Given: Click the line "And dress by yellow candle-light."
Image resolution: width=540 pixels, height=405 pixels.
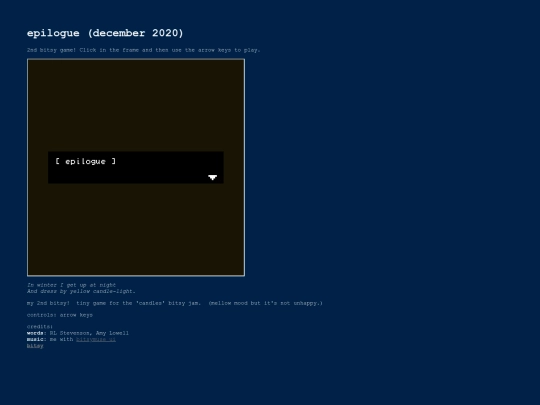Looking at the screenshot, I should click(x=81, y=291).
